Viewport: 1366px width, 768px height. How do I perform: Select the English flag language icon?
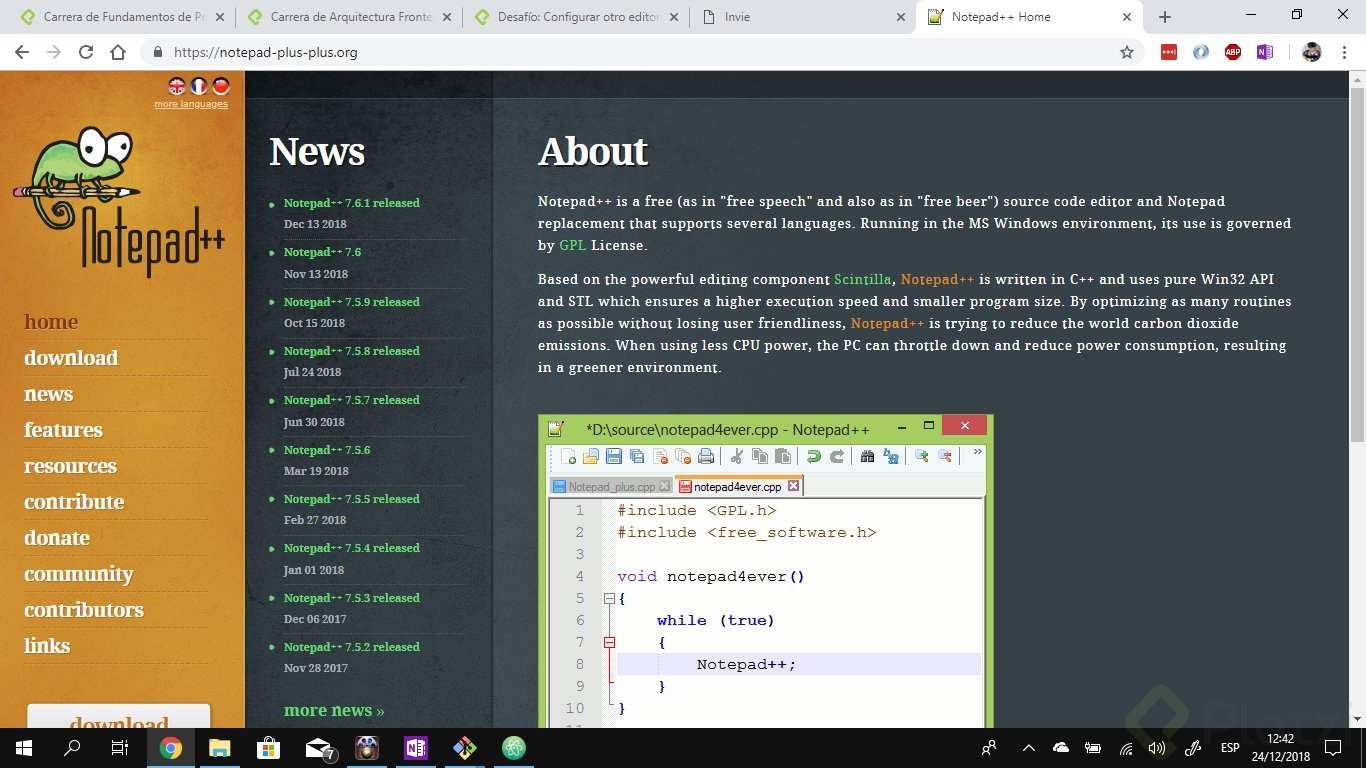tap(177, 86)
